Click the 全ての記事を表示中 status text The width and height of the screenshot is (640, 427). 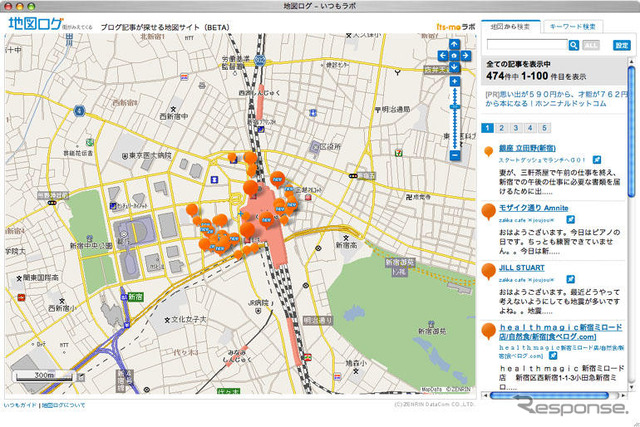click(x=518, y=64)
